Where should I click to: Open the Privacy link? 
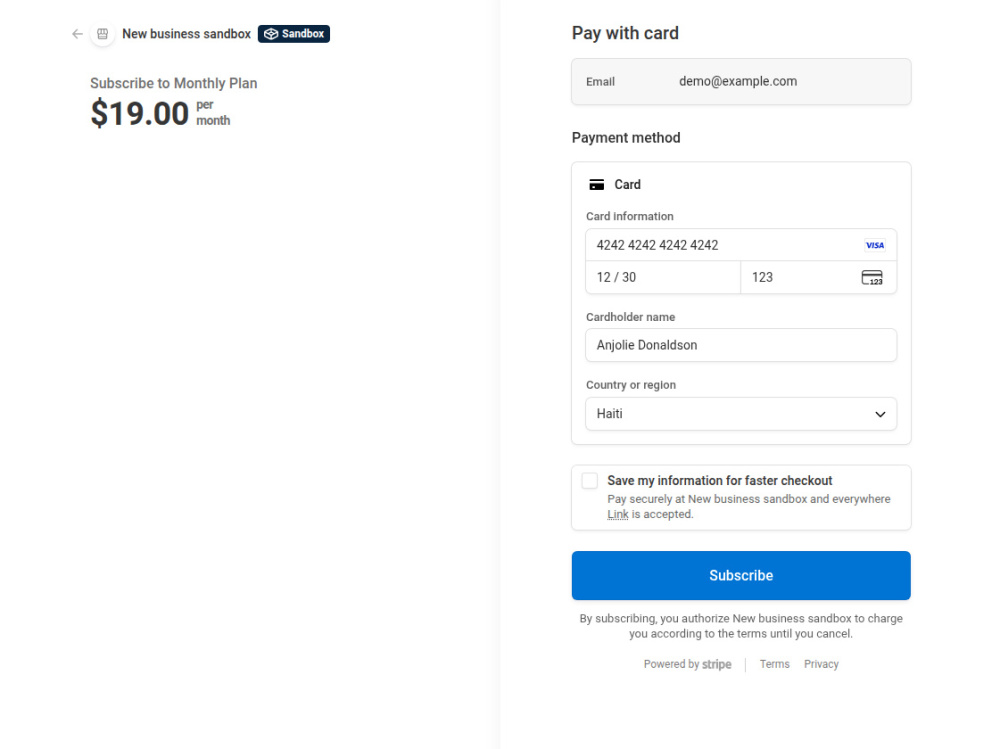pos(821,664)
